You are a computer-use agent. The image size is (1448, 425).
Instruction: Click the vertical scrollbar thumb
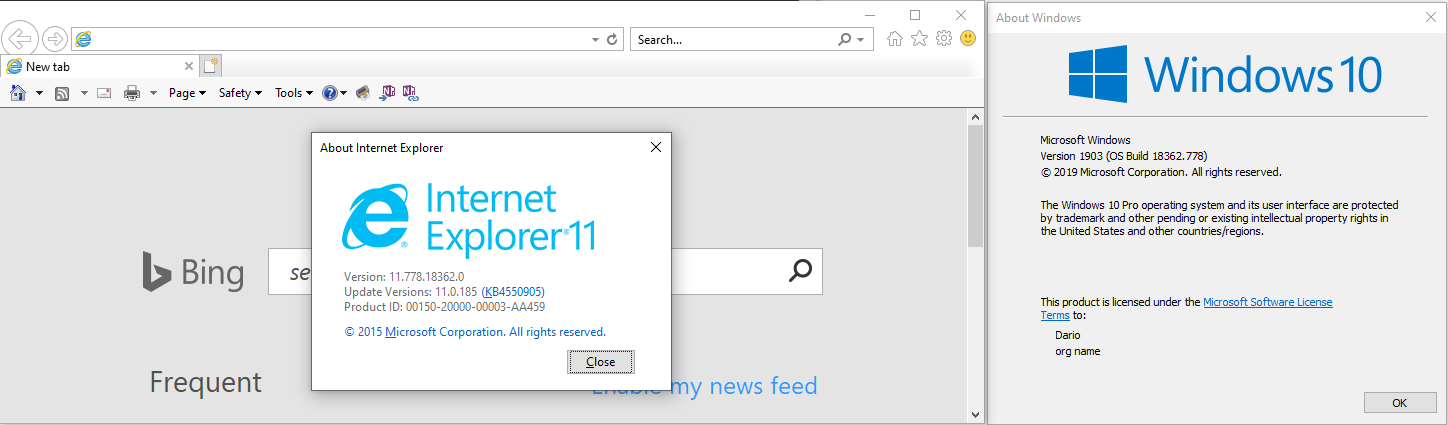coord(976,186)
